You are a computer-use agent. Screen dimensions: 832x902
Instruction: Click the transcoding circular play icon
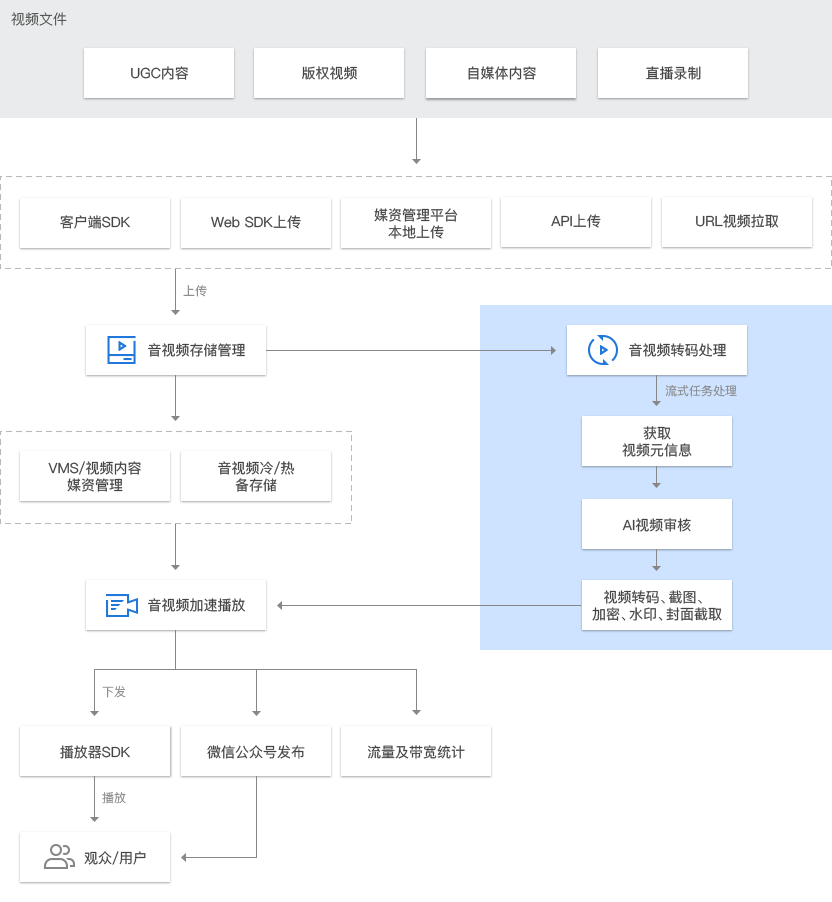(x=602, y=350)
